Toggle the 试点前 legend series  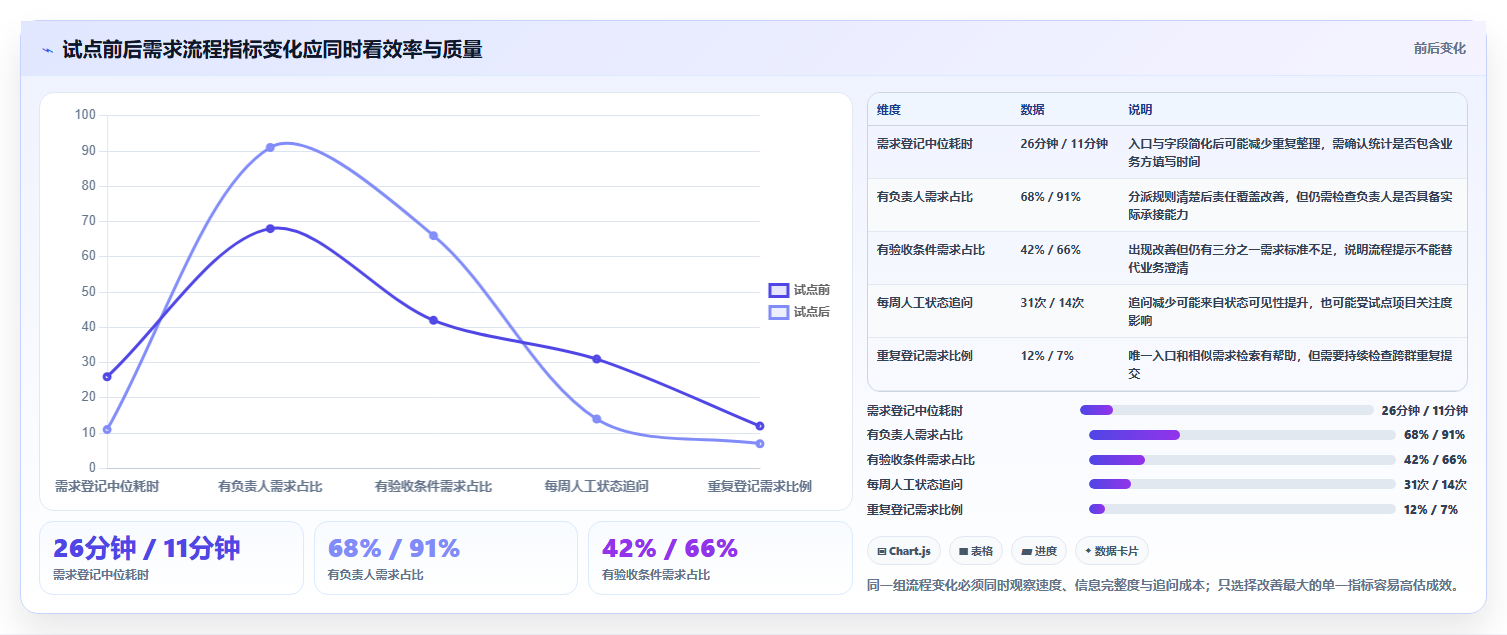(x=799, y=290)
